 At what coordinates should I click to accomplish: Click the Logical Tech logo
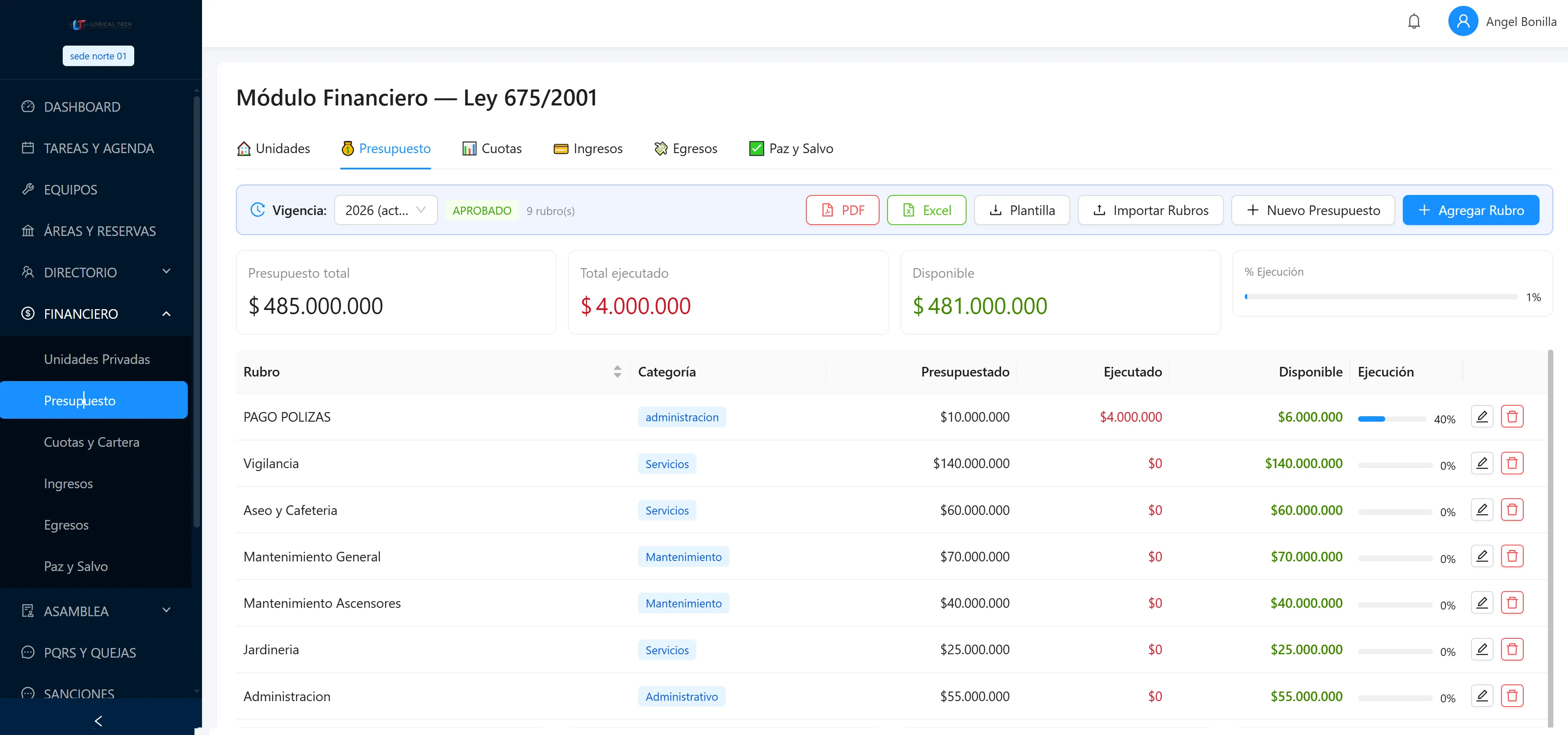(101, 24)
